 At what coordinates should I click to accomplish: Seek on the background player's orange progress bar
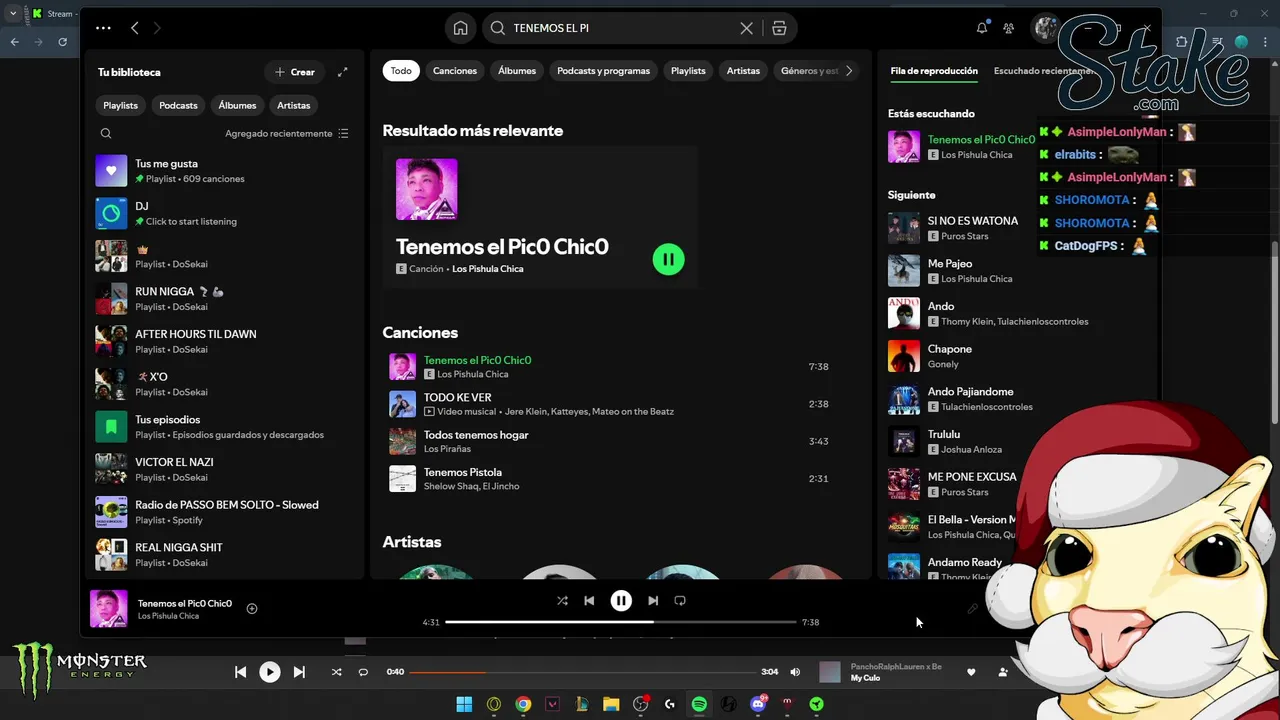tap(583, 672)
